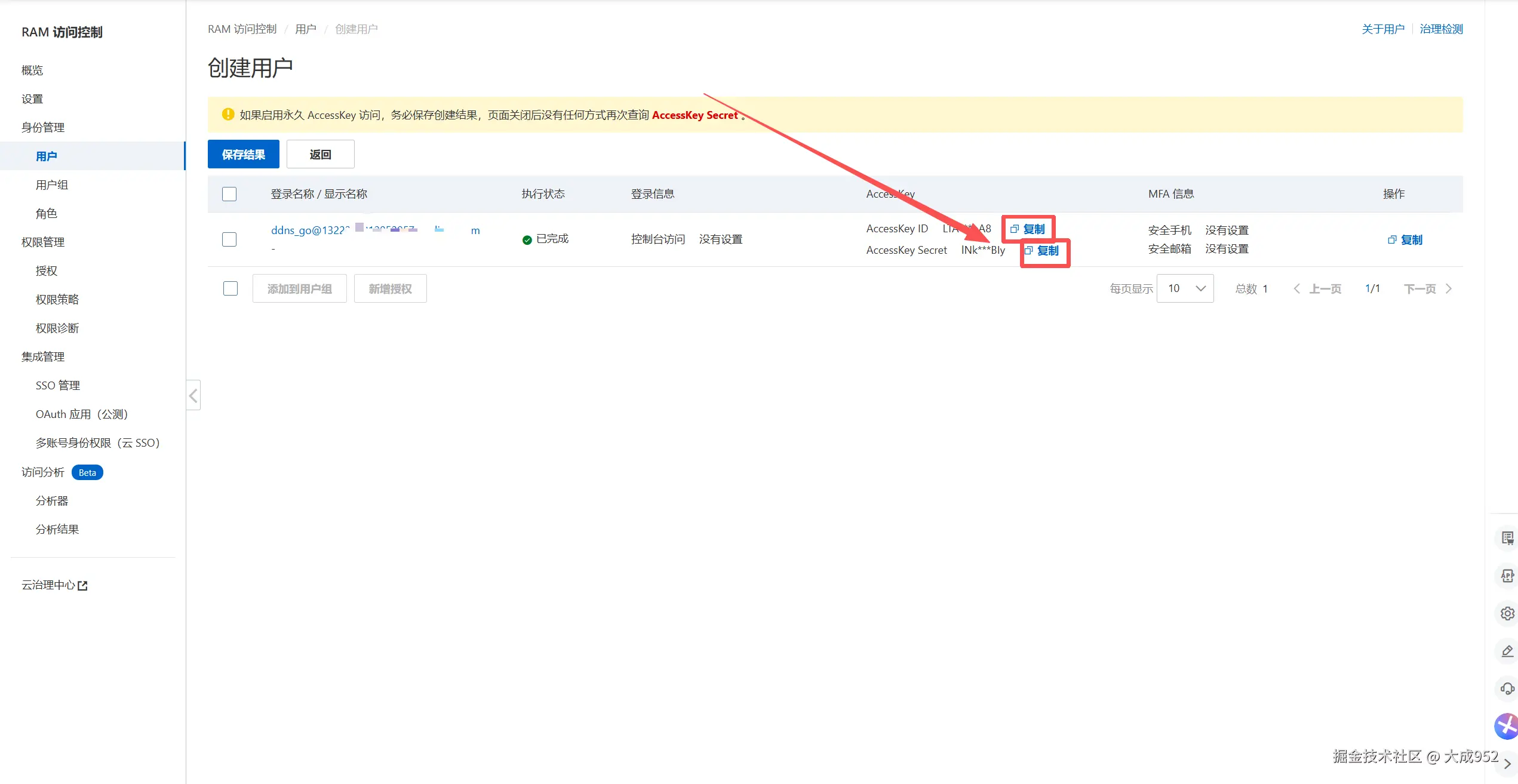This screenshot has height=784, width=1518.
Task: Check the ddns_go user row checkbox
Action: pyautogui.click(x=229, y=239)
